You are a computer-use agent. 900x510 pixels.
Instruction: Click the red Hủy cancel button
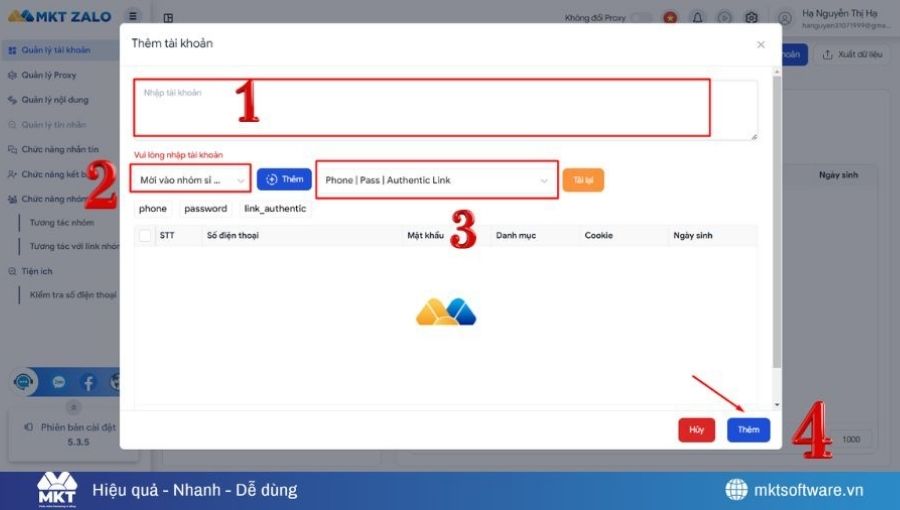click(x=697, y=430)
